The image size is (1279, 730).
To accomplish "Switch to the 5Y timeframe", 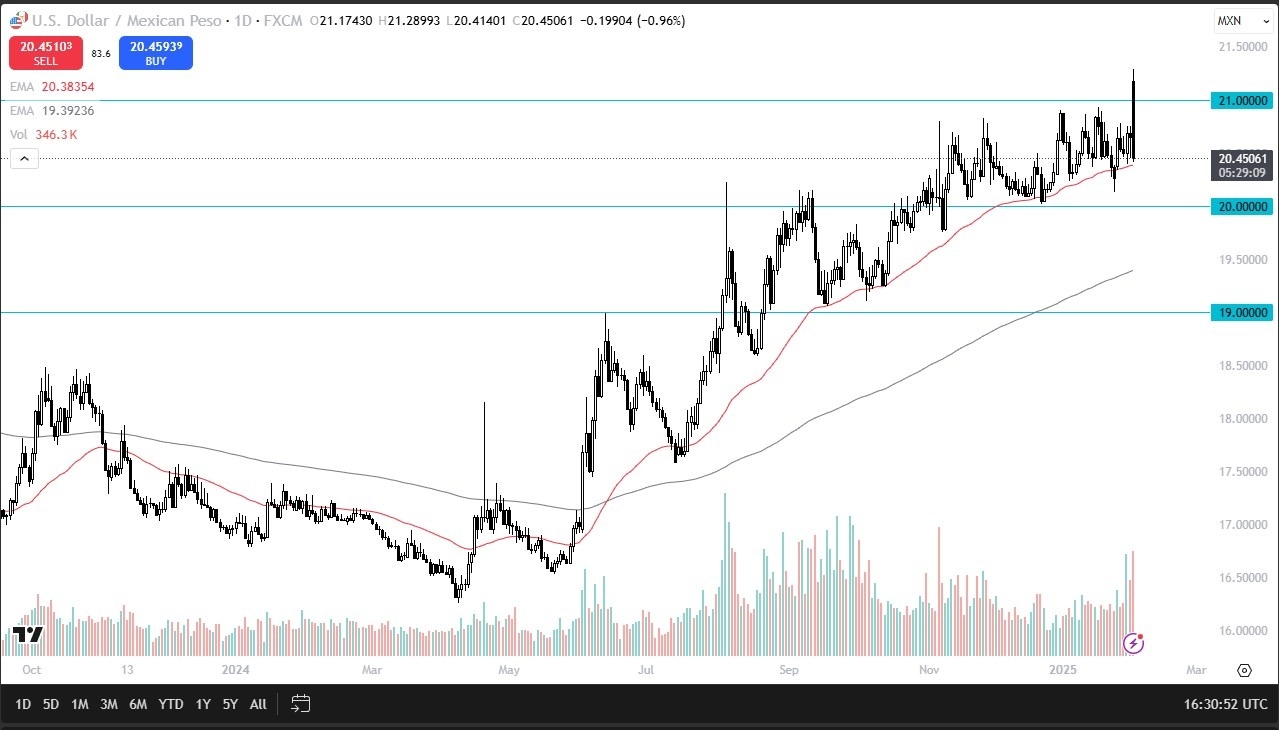I will click(x=230, y=704).
